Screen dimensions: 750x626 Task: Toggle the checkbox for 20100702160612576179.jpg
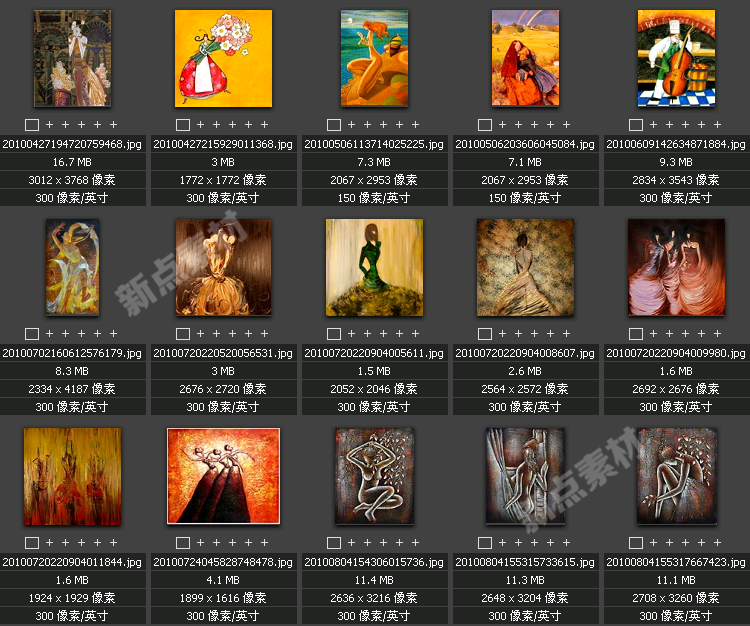pos(32,334)
